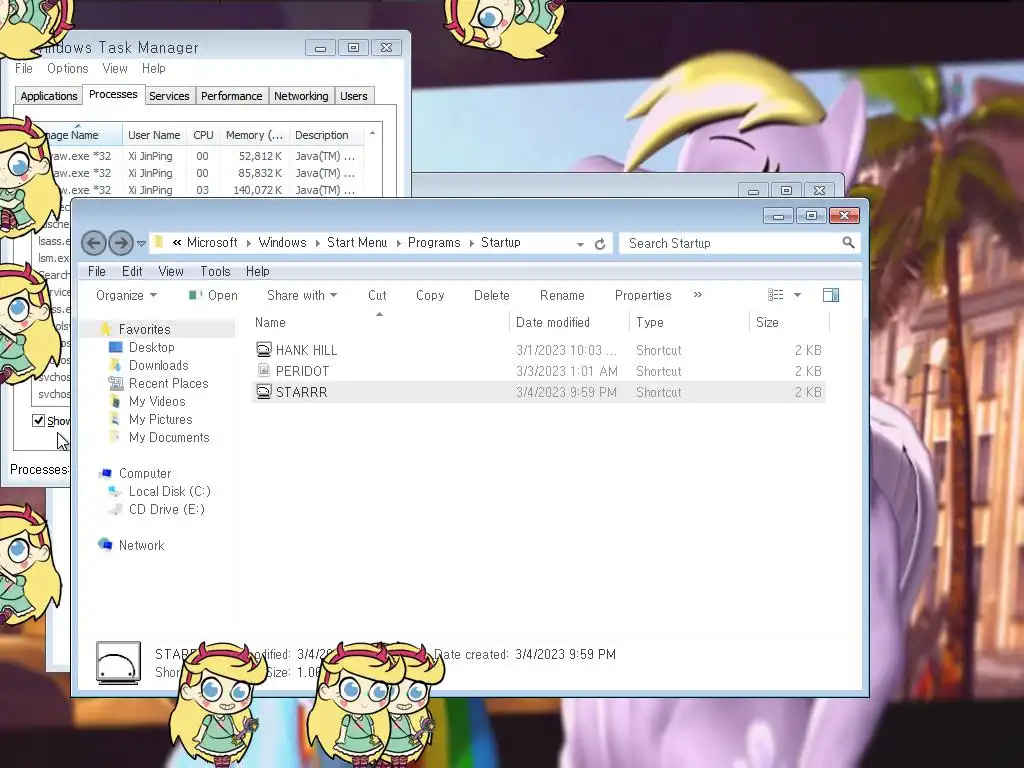Toggle Show processes checkbox in Task Manager

point(39,421)
